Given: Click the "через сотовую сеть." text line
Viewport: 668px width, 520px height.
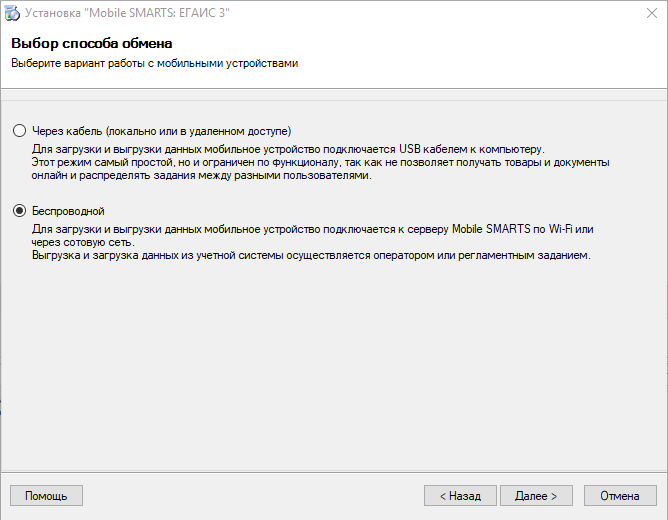Looking at the screenshot, I should click(83, 242).
